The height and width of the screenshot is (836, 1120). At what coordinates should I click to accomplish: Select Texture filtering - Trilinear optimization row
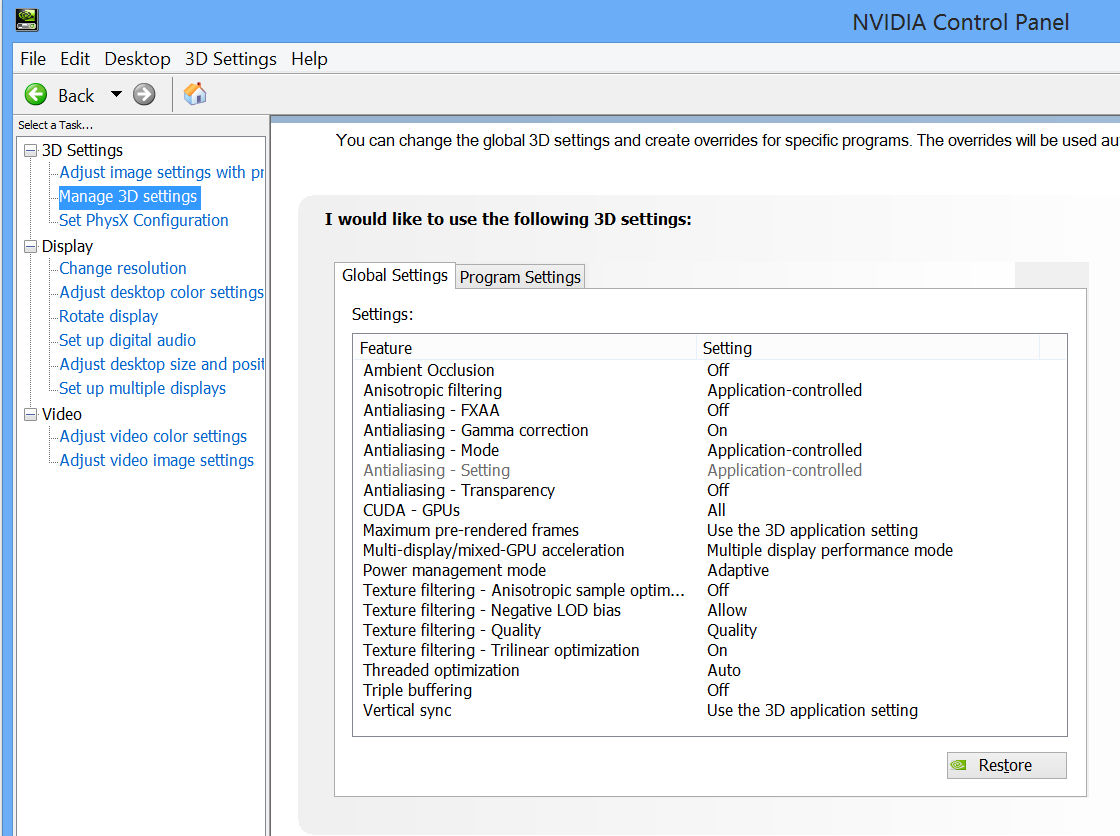tap(709, 650)
